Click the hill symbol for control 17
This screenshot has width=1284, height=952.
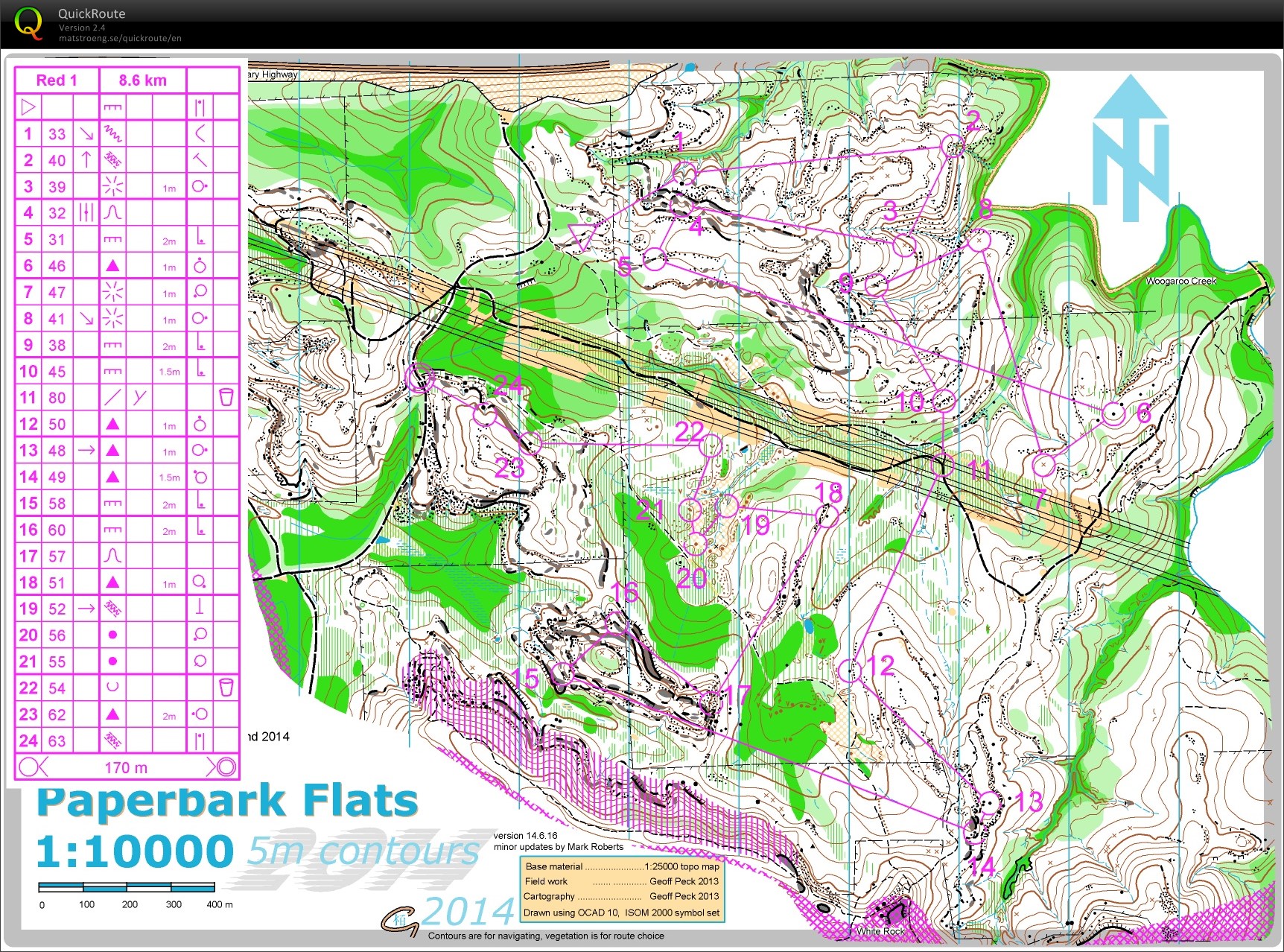pos(112,556)
